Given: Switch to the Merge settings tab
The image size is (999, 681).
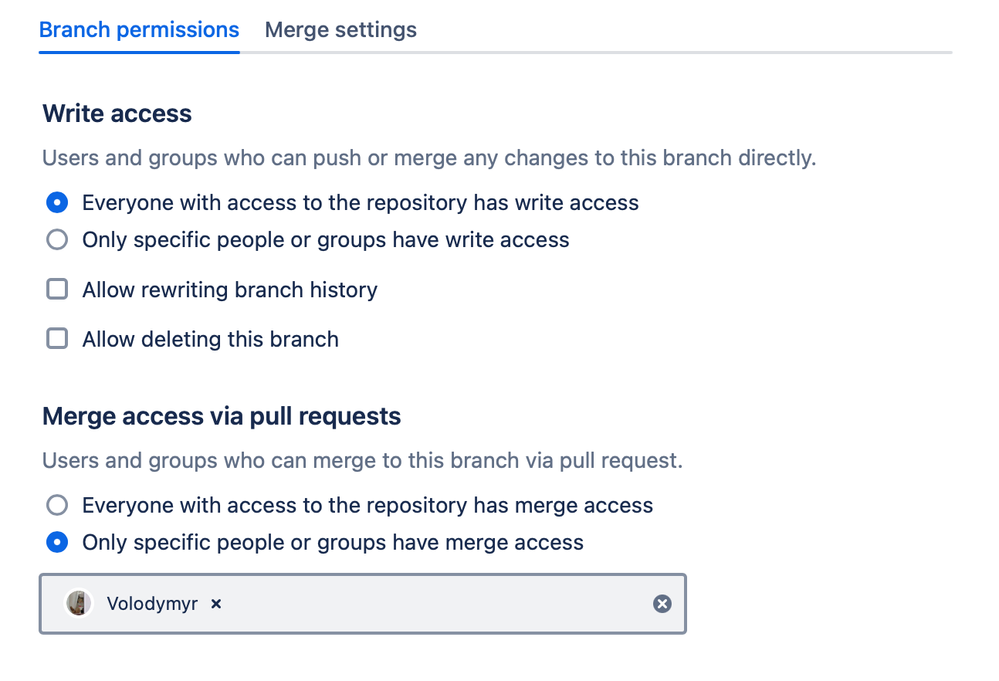Looking at the screenshot, I should click(340, 30).
